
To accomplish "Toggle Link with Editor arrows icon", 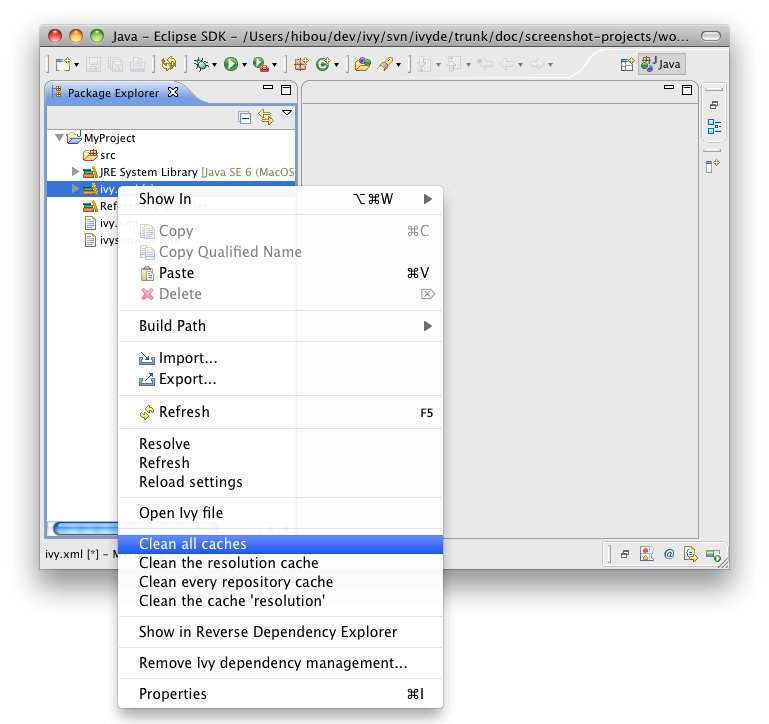I will pos(266,117).
